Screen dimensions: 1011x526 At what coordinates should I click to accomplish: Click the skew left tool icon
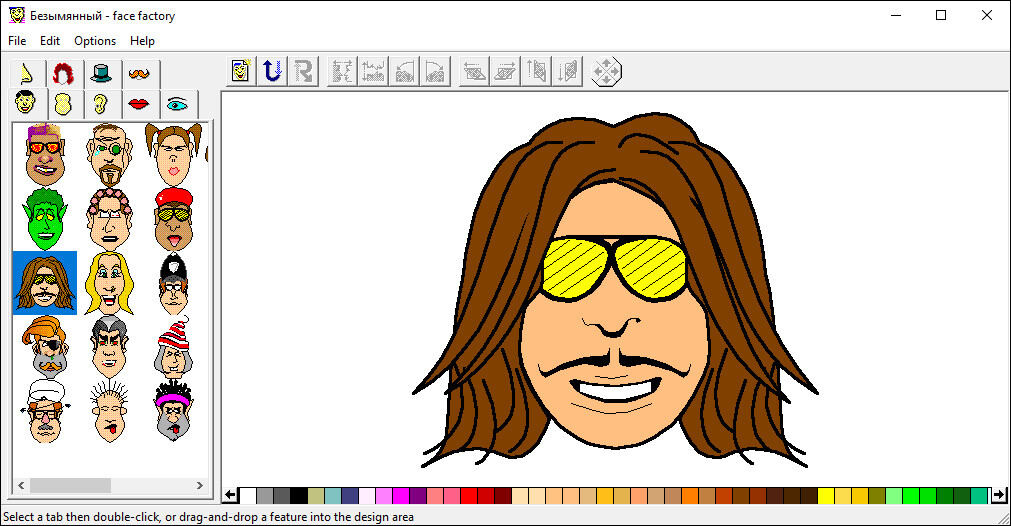click(473, 71)
